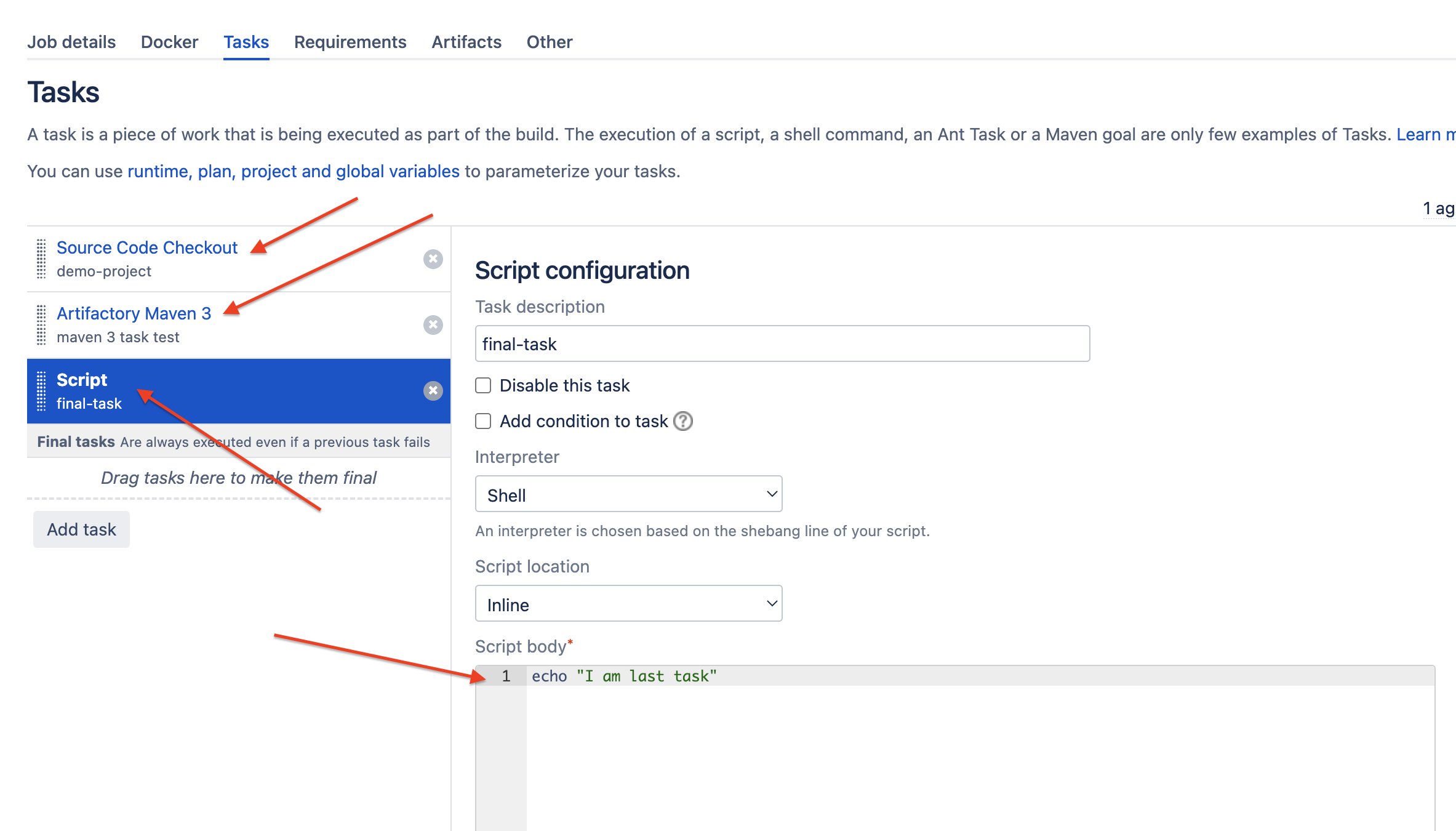The height and width of the screenshot is (831, 1456).
Task: Check Add condition to task
Action: [x=483, y=421]
